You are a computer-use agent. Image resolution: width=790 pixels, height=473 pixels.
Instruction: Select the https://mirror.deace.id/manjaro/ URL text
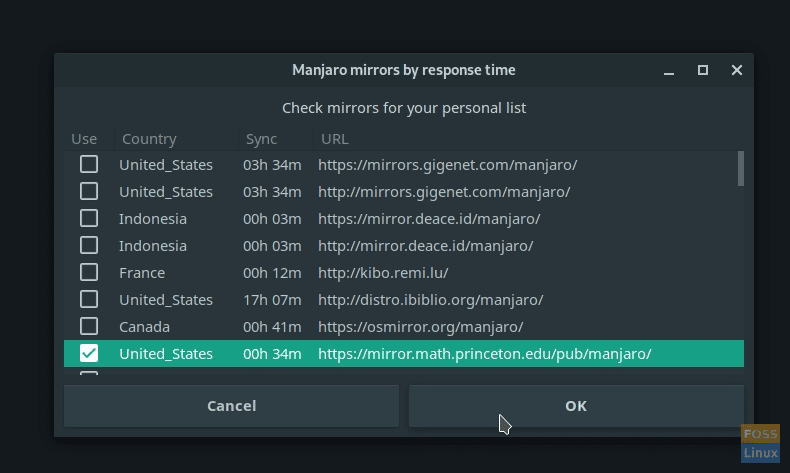click(429, 219)
